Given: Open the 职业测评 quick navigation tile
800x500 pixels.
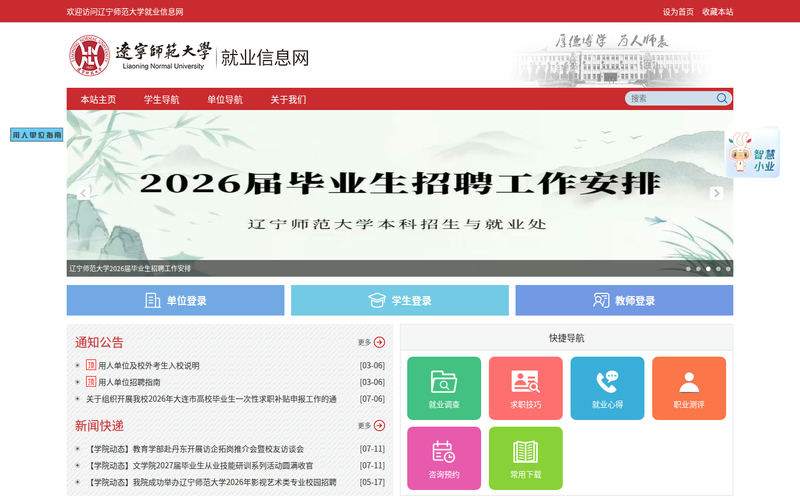Looking at the screenshot, I should (x=689, y=388).
